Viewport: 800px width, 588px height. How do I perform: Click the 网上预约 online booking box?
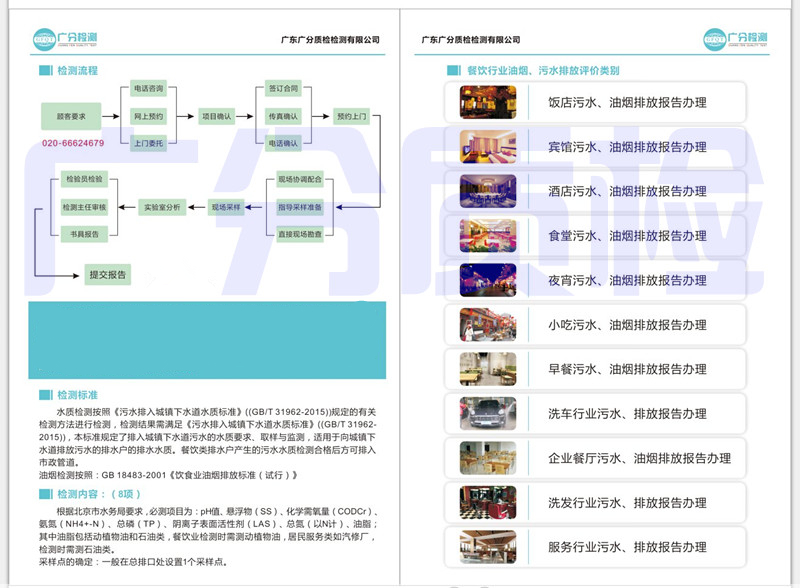pyautogui.click(x=148, y=117)
